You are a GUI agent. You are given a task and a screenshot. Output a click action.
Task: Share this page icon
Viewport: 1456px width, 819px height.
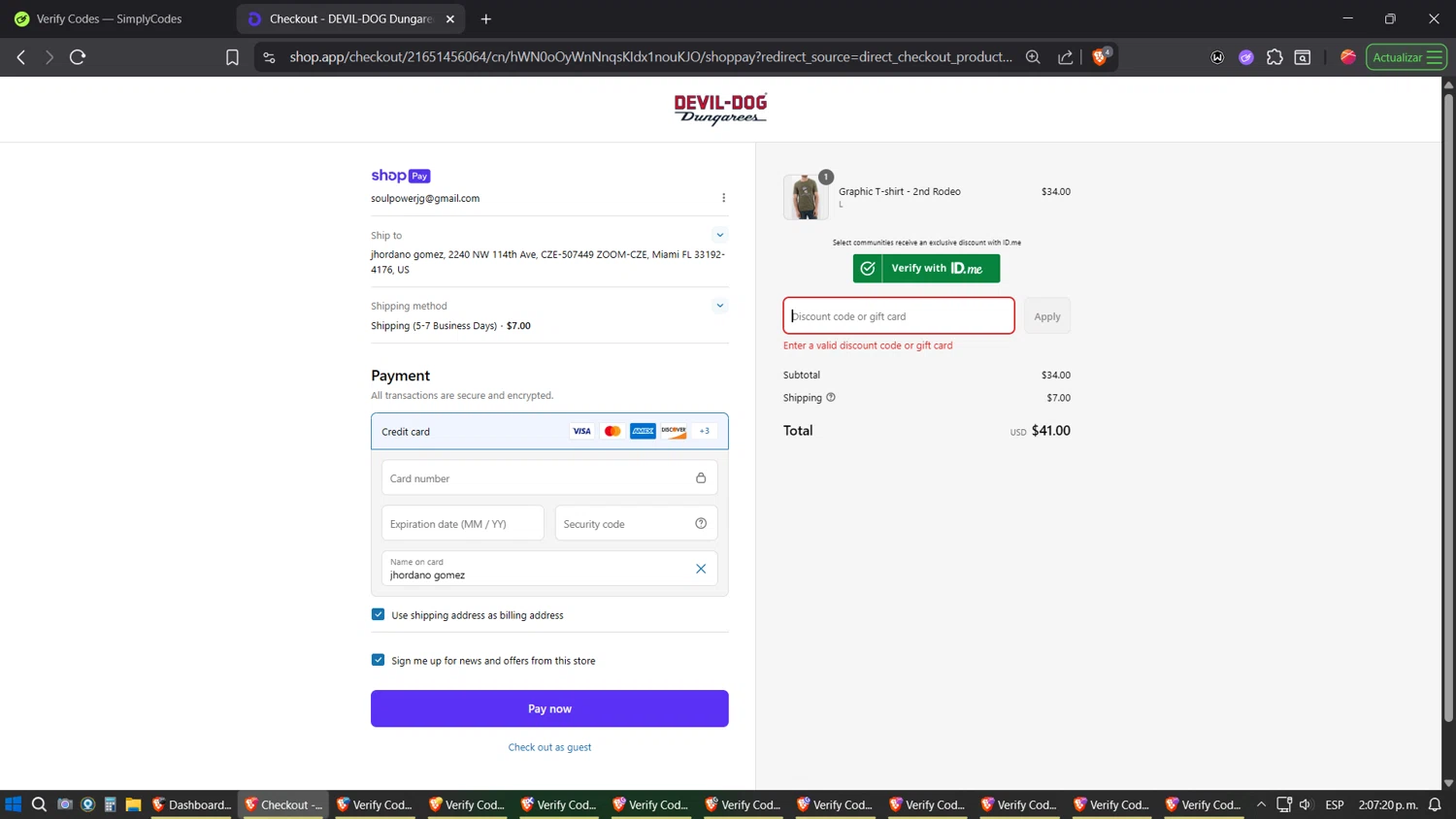[1066, 57]
